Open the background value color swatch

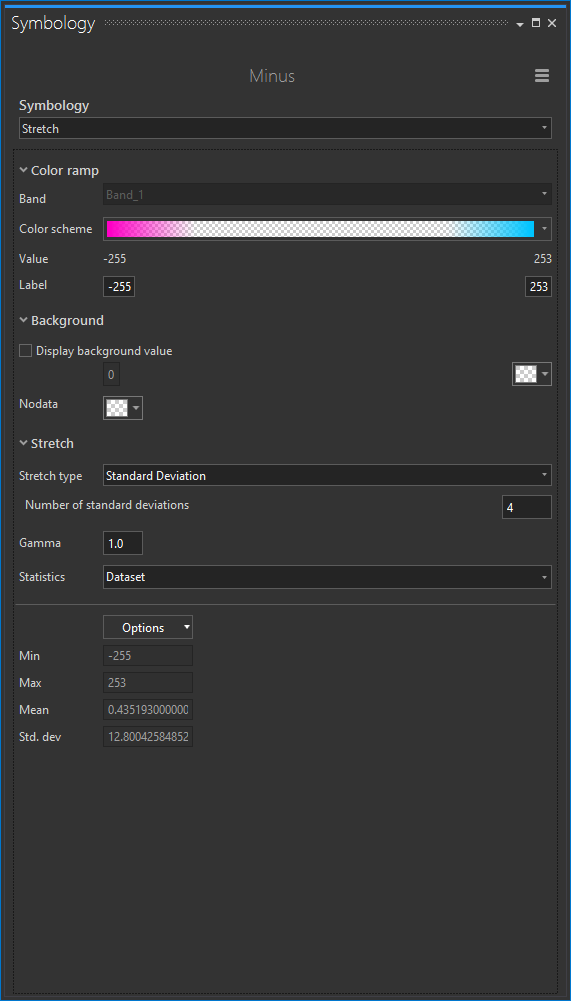point(532,374)
